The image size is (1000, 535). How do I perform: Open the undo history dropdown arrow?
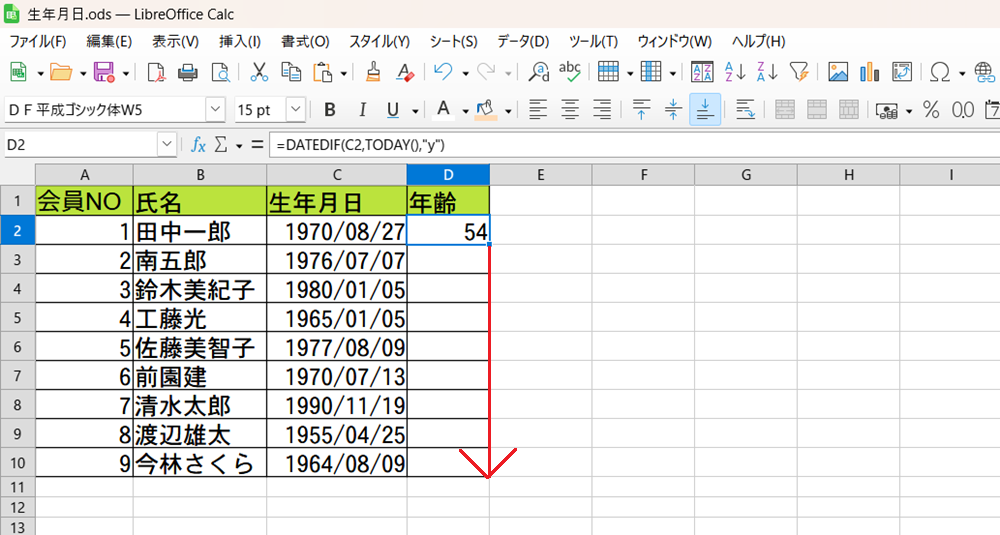(x=466, y=73)
